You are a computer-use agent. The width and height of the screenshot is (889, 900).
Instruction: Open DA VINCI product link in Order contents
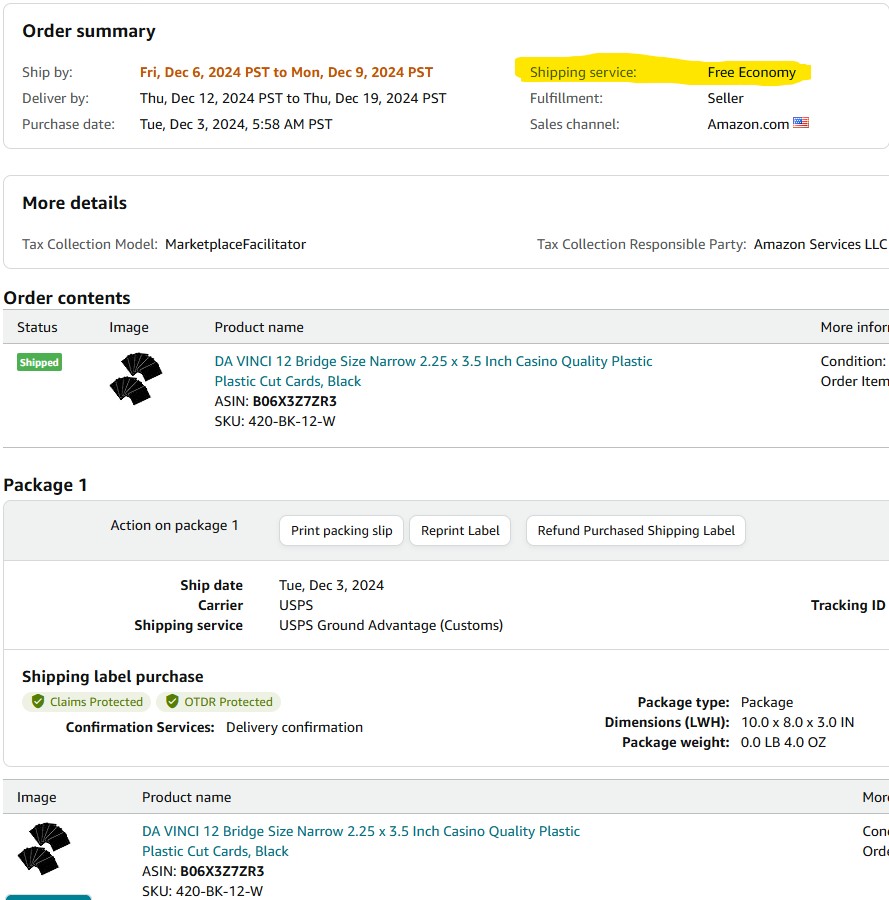433,371
